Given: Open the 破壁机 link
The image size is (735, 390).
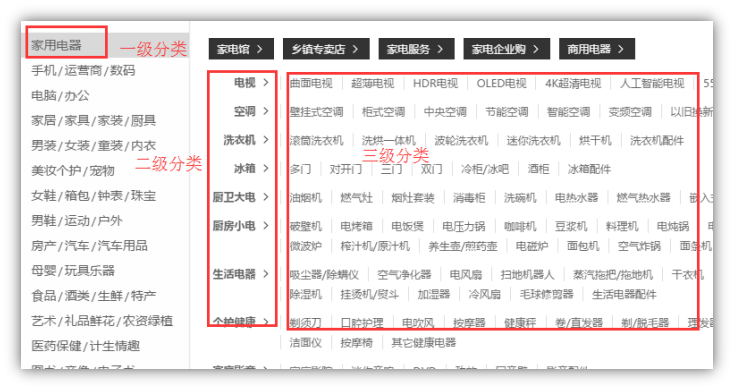Looking at the screenshot, I should click(x=306, y=226).
